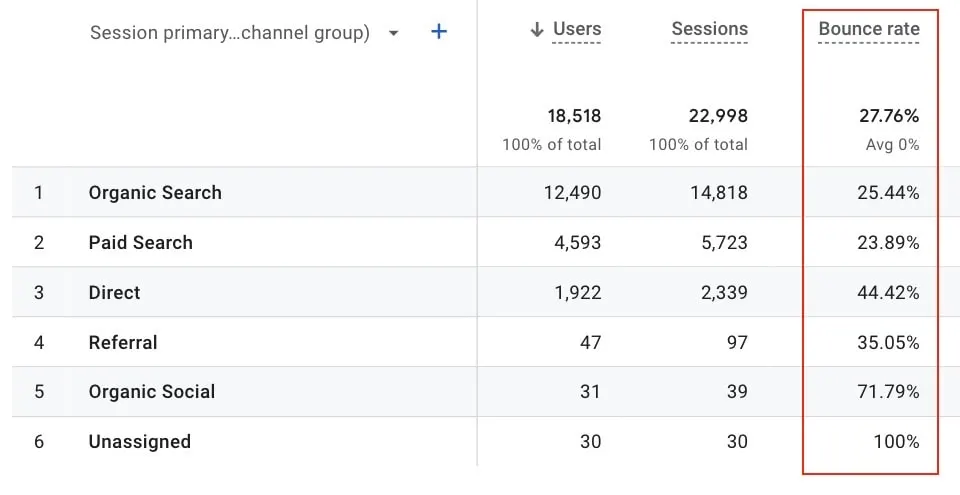This screenshot has width=960, height=495.
Task: Sort by the Users column header
Action: [x=577, y=29]
